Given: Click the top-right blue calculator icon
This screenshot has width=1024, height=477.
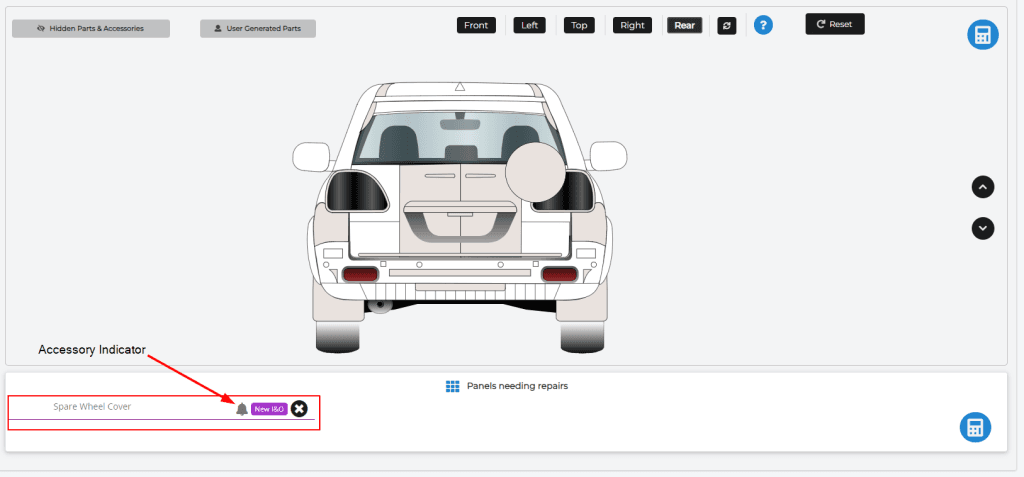Looking at the screenshot, I should 983,35.
